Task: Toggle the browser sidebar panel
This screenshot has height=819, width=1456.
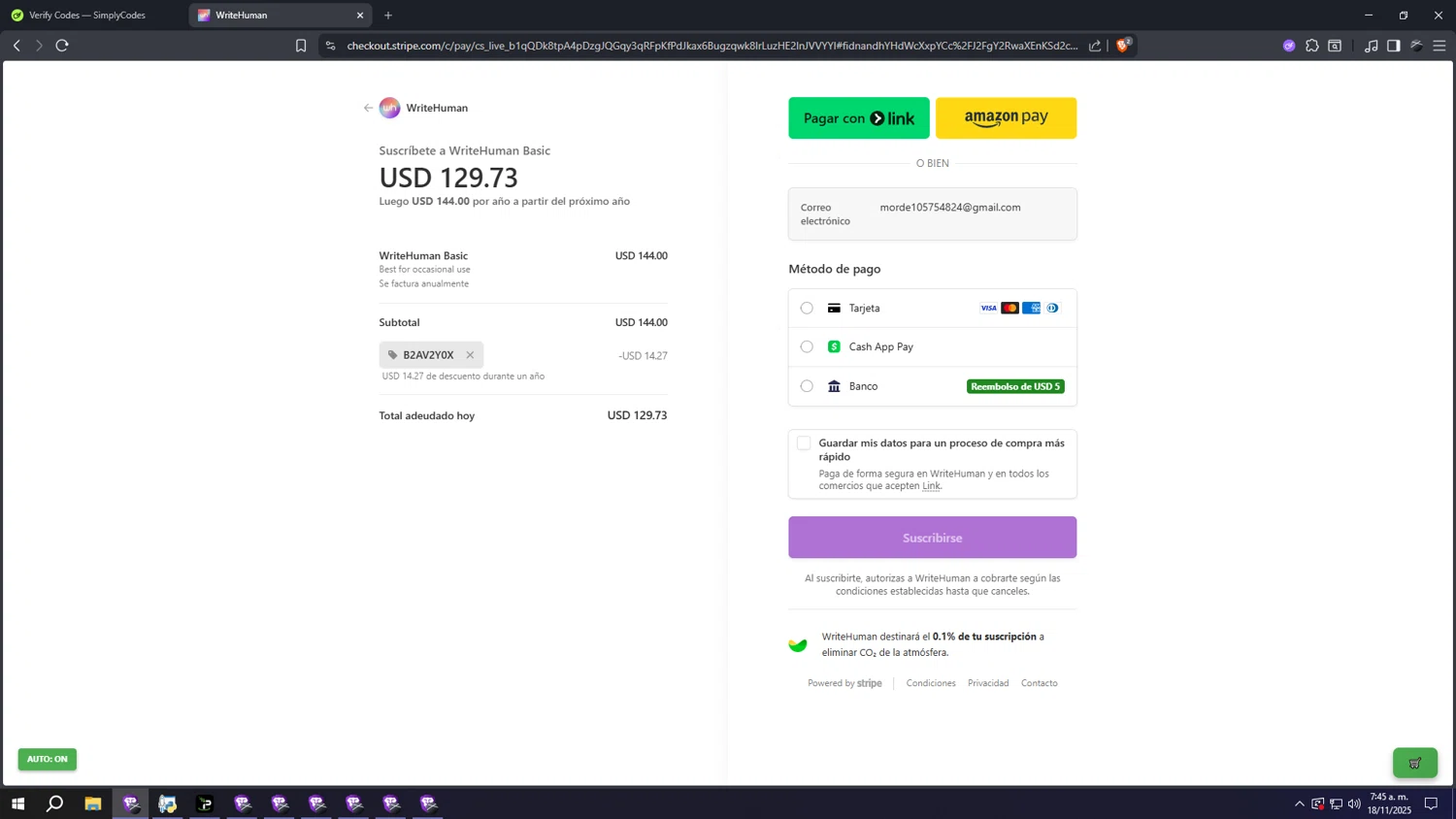Action: (1394, 46)
